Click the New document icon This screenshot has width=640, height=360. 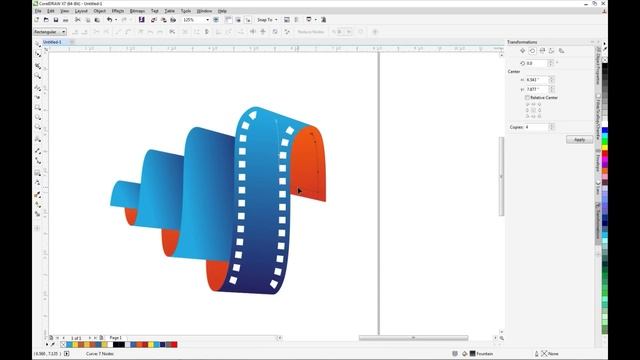tap(37, 20)
